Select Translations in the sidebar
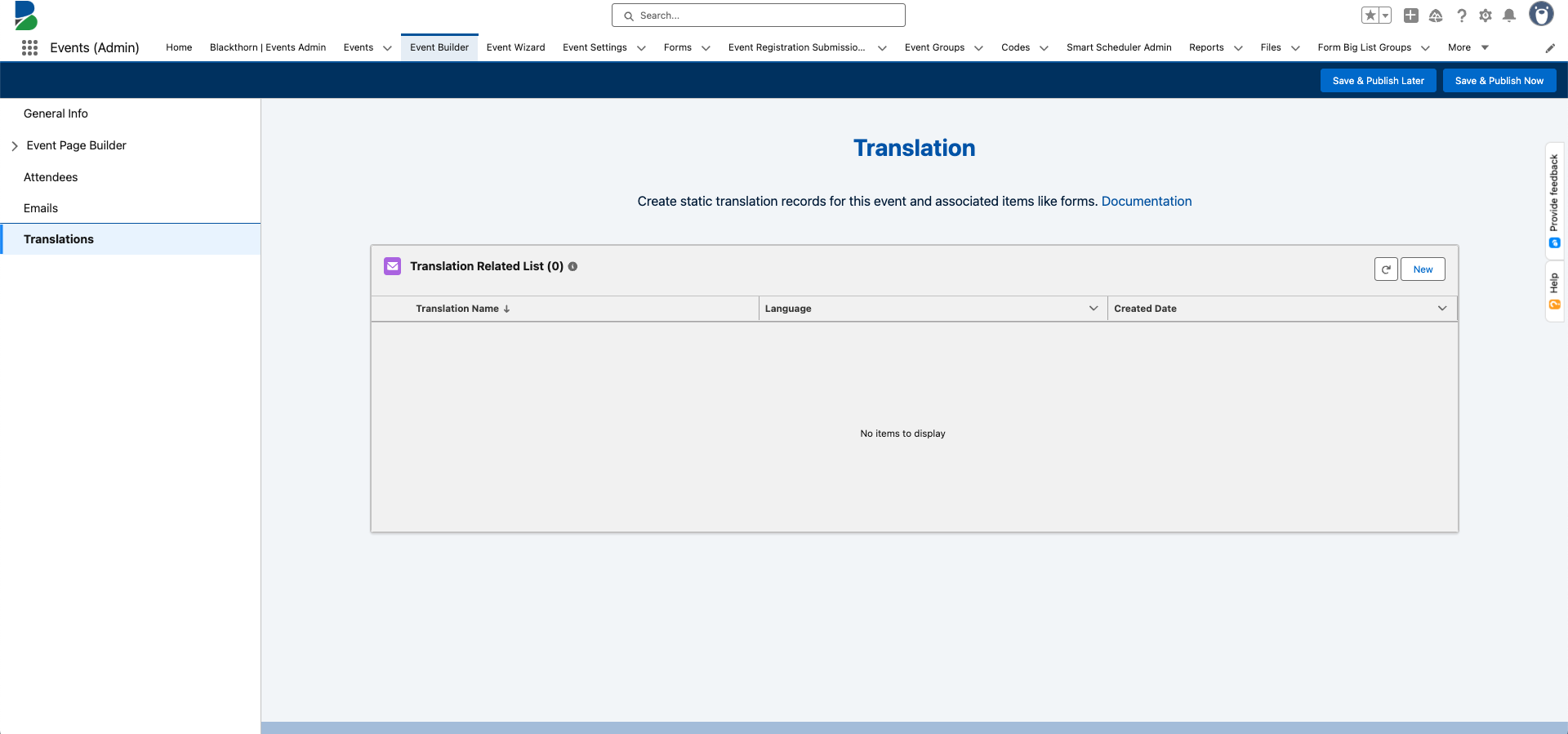This screenshot has height=734, width=1568. click(x=131, y=239)
